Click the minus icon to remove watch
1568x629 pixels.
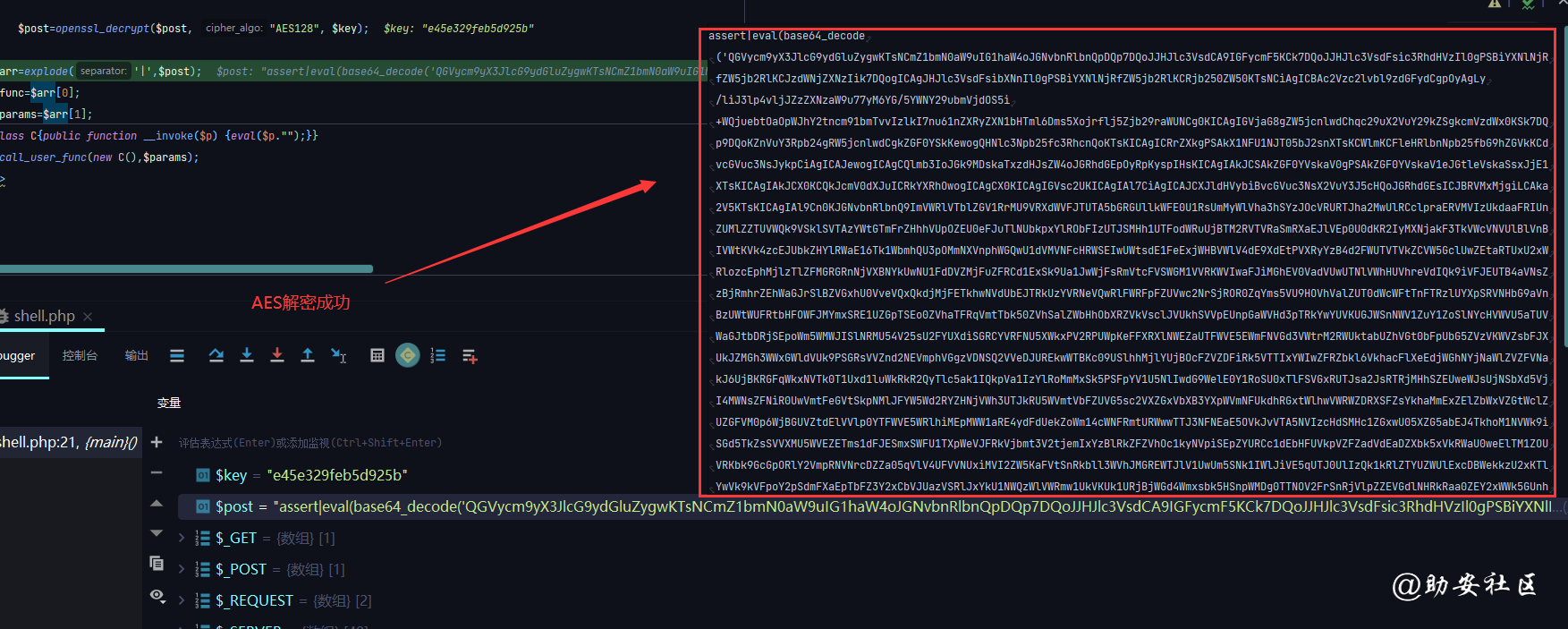click(157, 472)
